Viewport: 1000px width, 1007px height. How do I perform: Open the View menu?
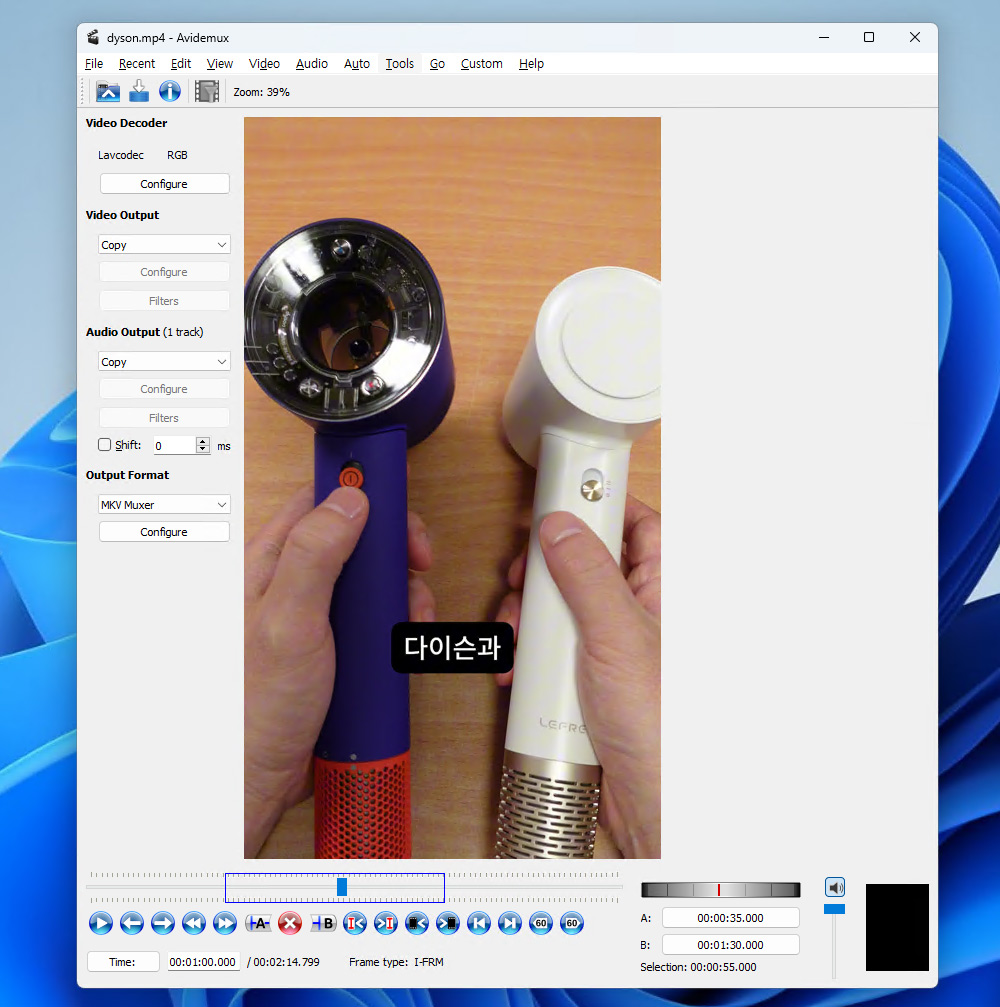(x=220, y=64)
